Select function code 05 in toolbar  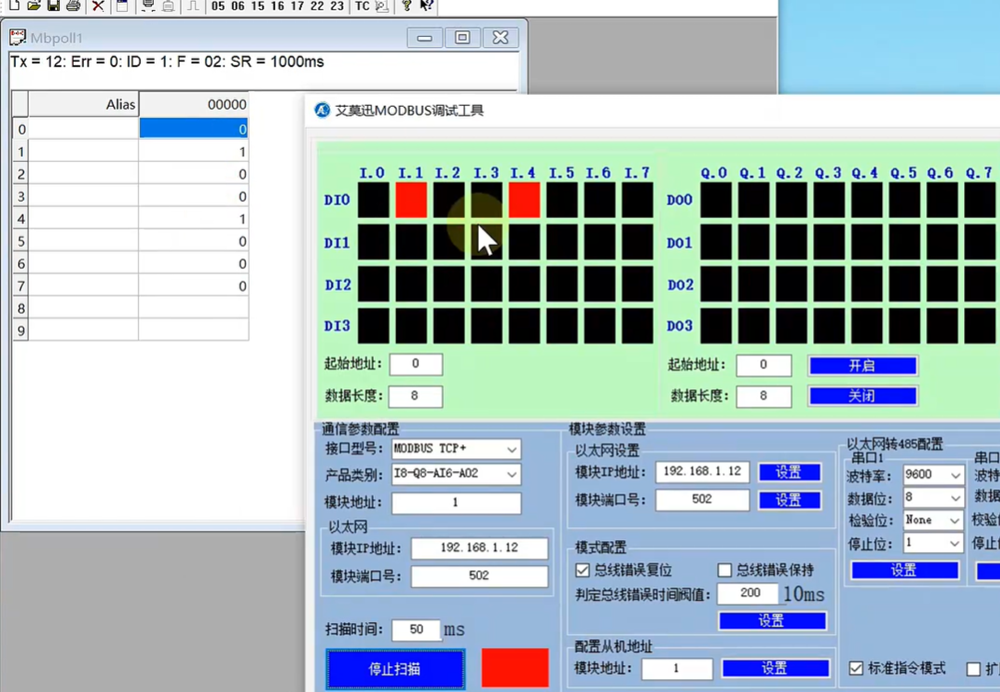(x=219, y=6)
